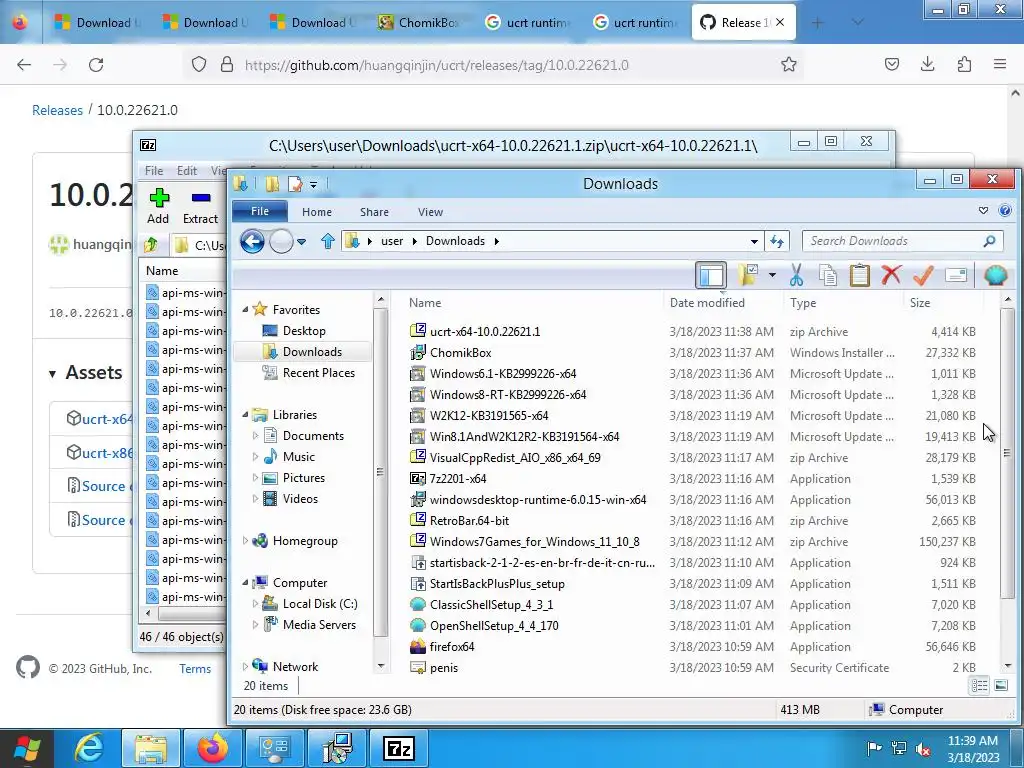
Task: Switch to the ChomikBox browser tab
Action: click(x=418, y=23)
